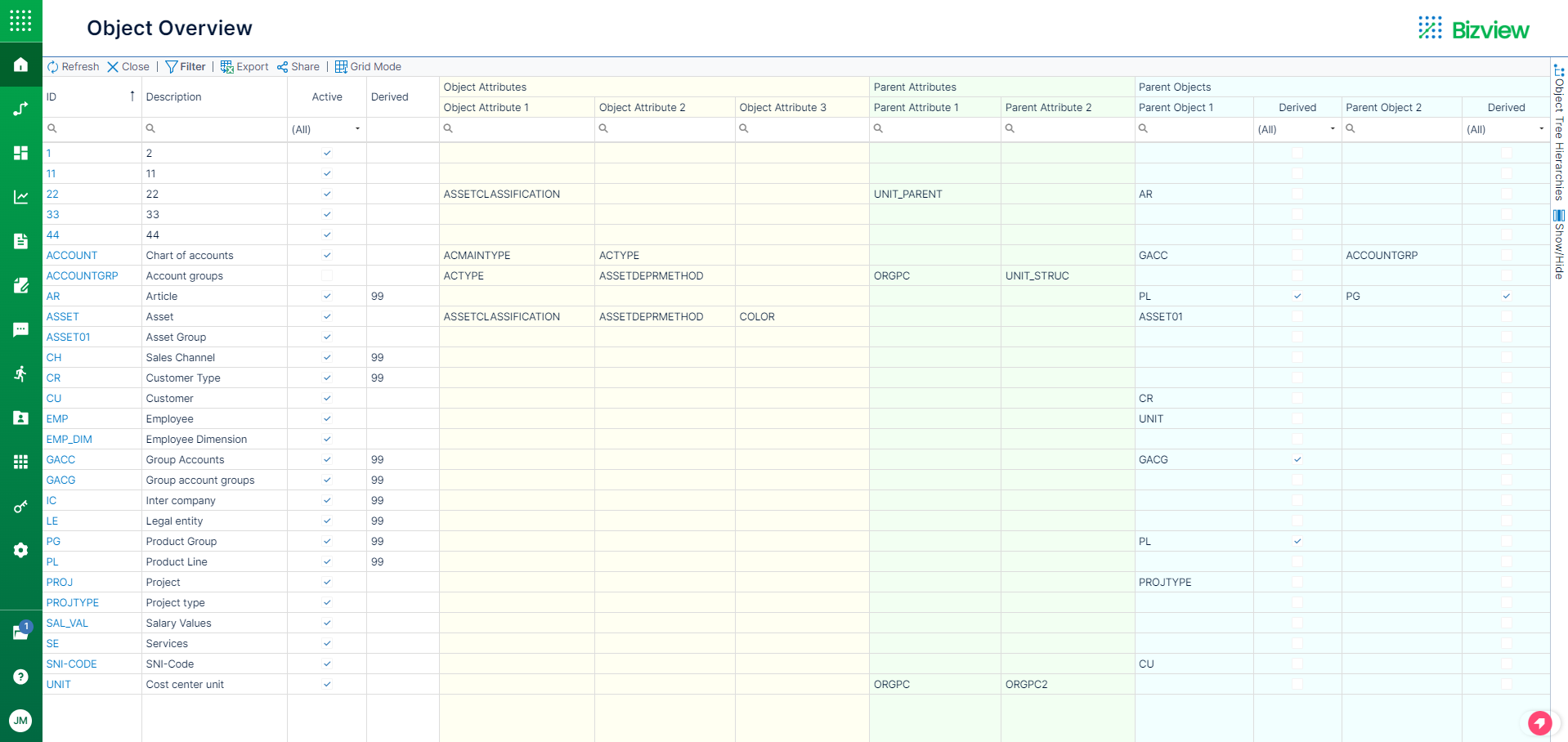
Task: Open the Home icon in the sidebar
Action: click(20, 65)
